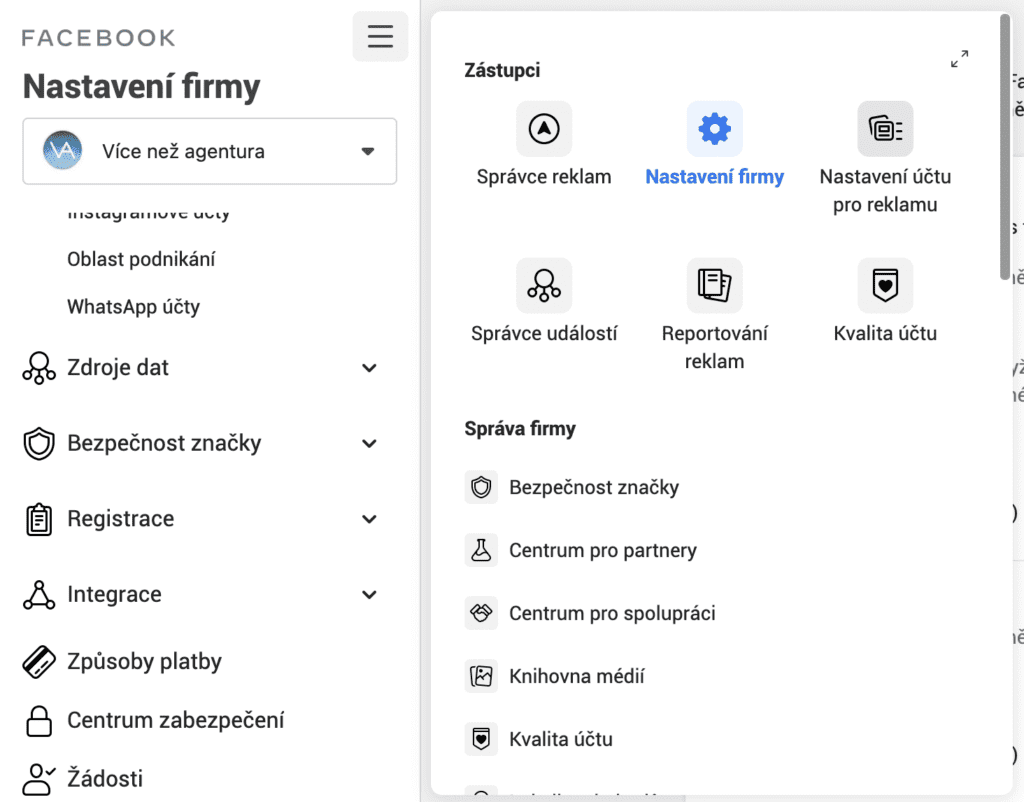The height and width of the screenshot is (802, 1024).
Task: Select WhatsApp účty in the sidebar
Action: click(x=133, y=307)
